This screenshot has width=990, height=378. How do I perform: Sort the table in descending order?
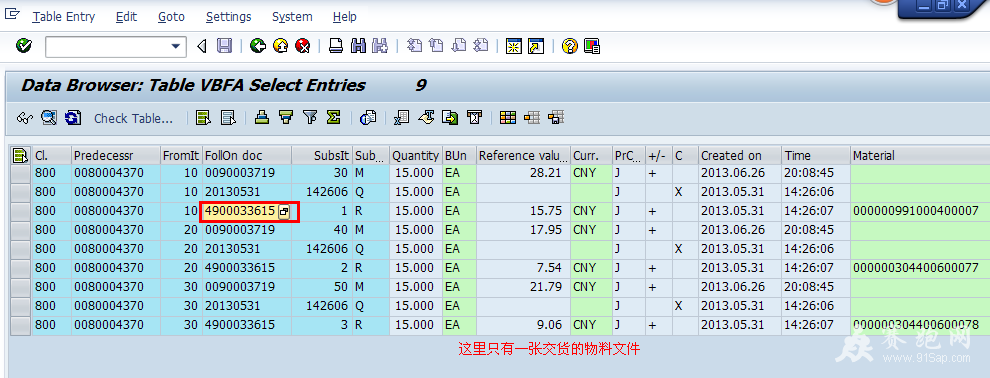[286, 117]
